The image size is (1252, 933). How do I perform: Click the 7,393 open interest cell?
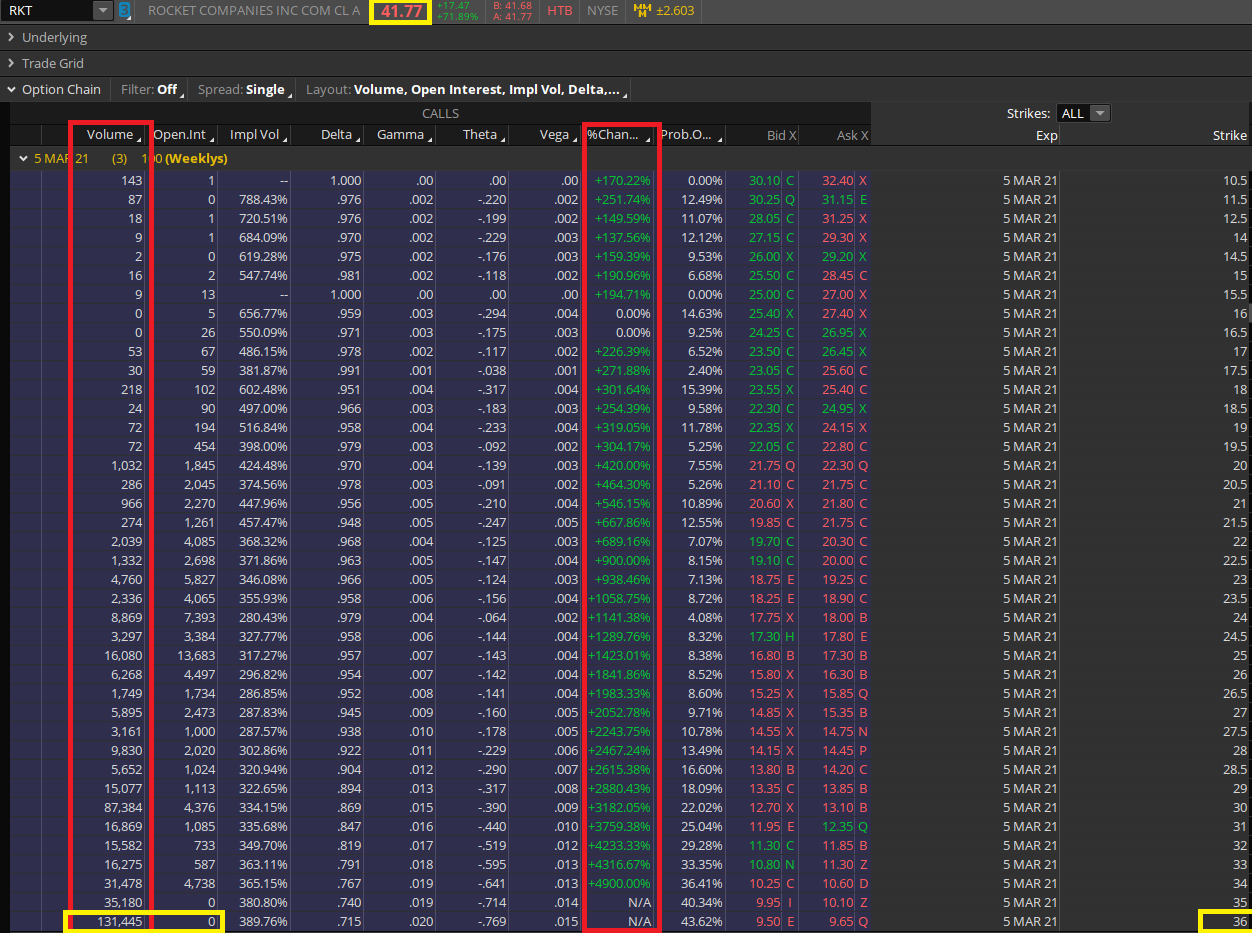tap(198, 617)
